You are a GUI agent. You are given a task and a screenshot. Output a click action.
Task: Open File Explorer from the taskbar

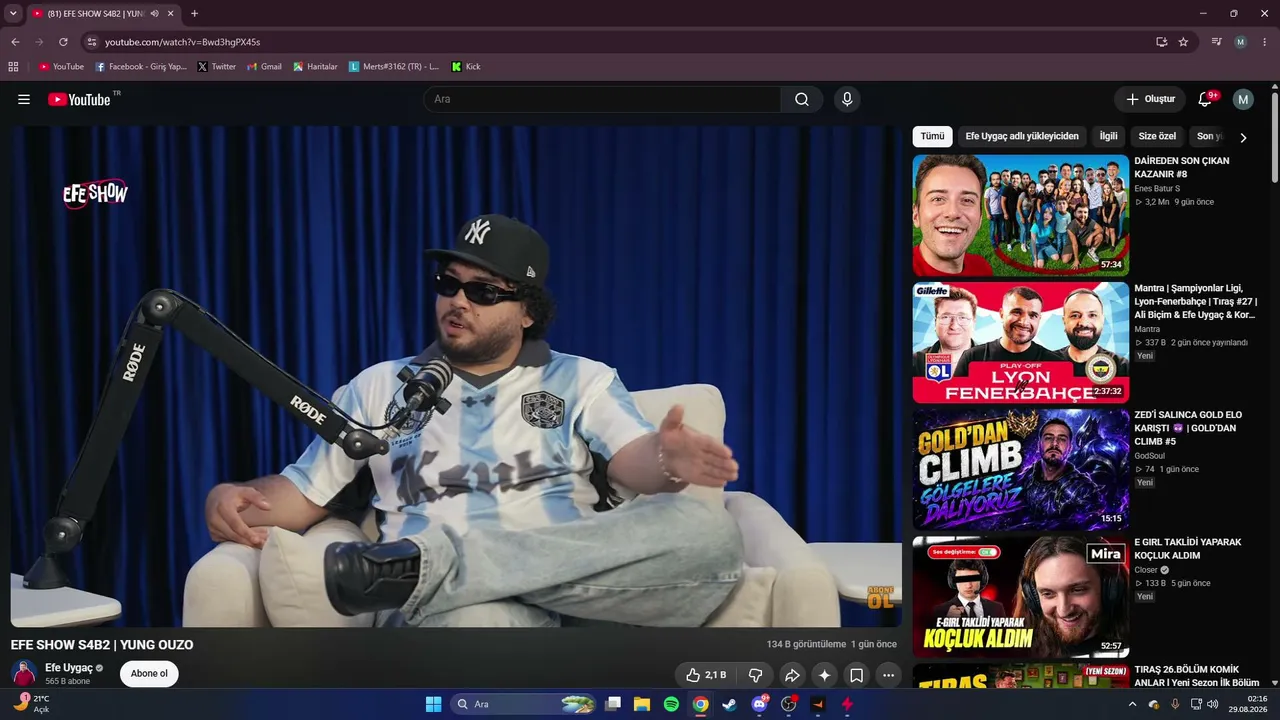pyautogui.click(x=642, y=704)
